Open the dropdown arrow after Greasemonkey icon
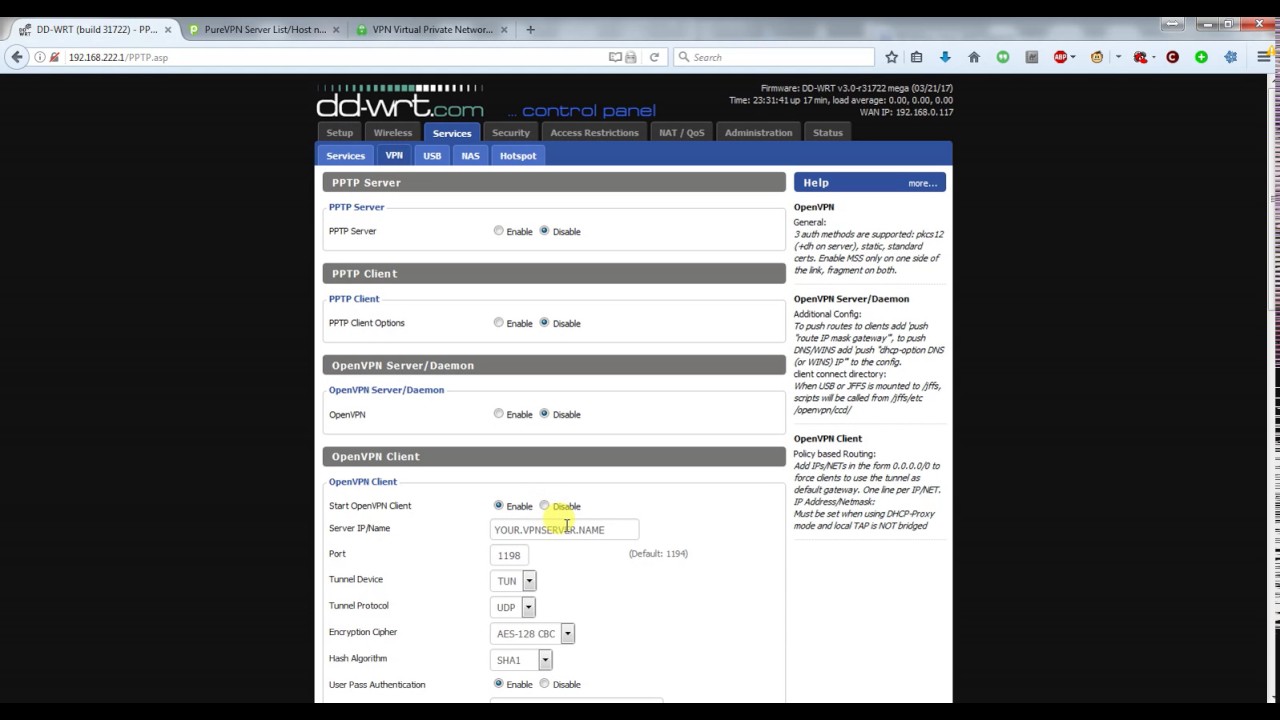 1118,57
